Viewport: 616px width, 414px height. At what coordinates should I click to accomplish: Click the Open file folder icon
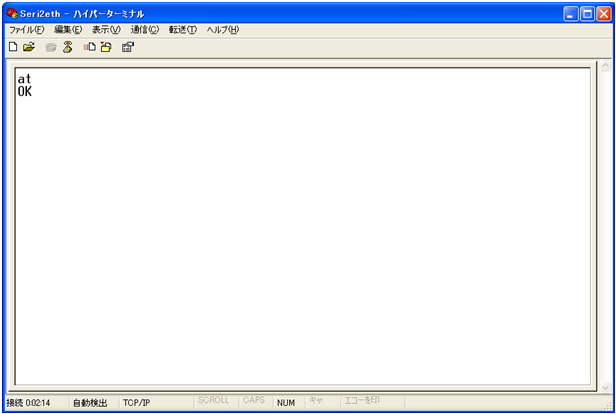(x=29, y=47)
